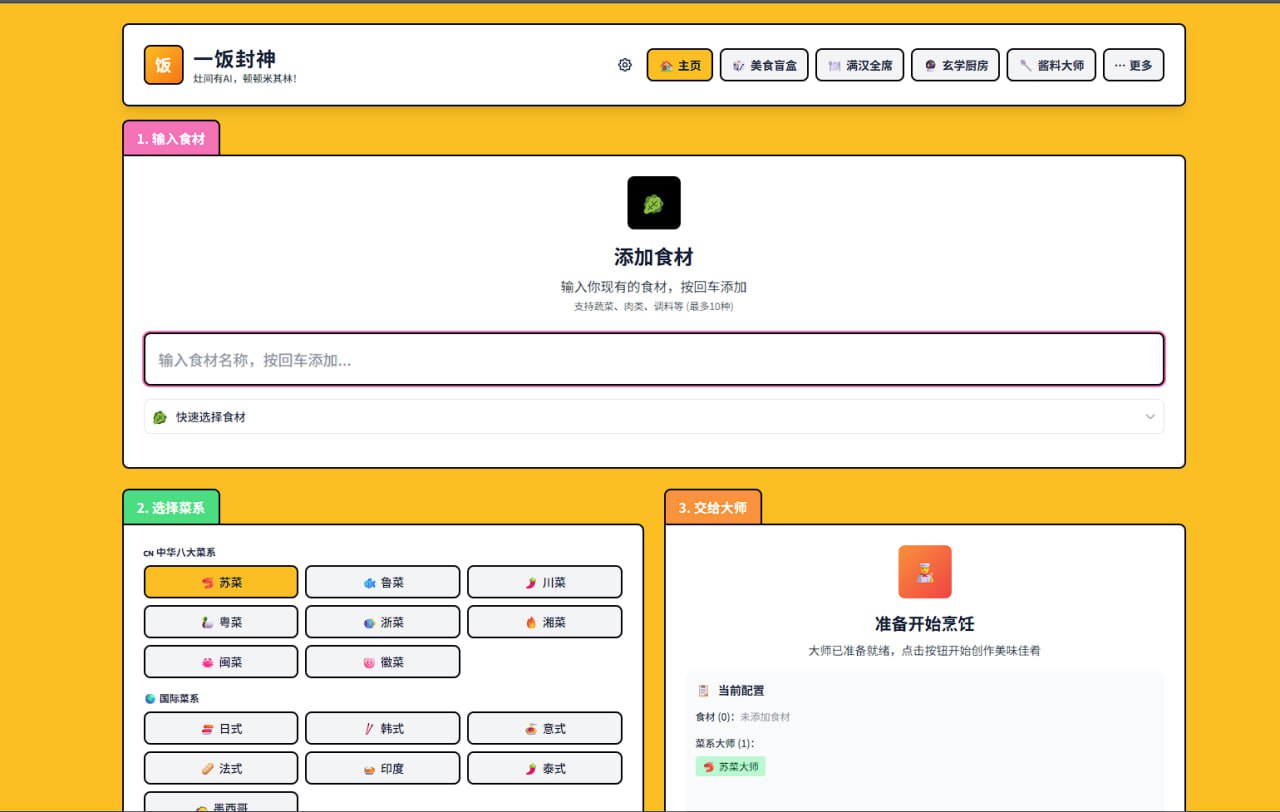Click the globe icon beside 国际菜系
Image resolution: width=1280 pixels, height=812 pixels.
pyautogui.click(x=150, y=698)
